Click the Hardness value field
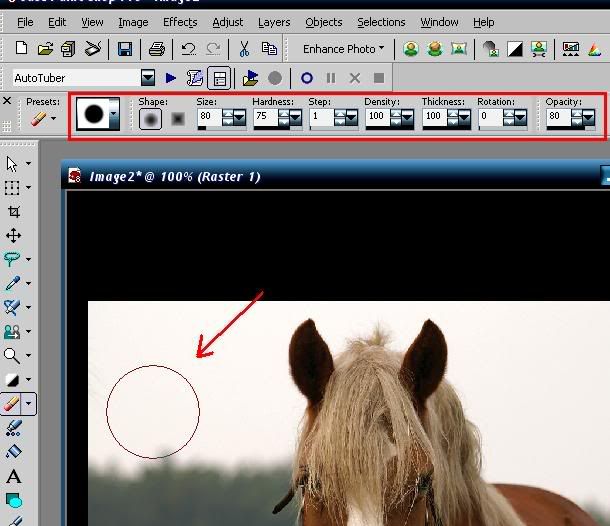Viewport: 610px width, 526px height. [x=266, y=116]
